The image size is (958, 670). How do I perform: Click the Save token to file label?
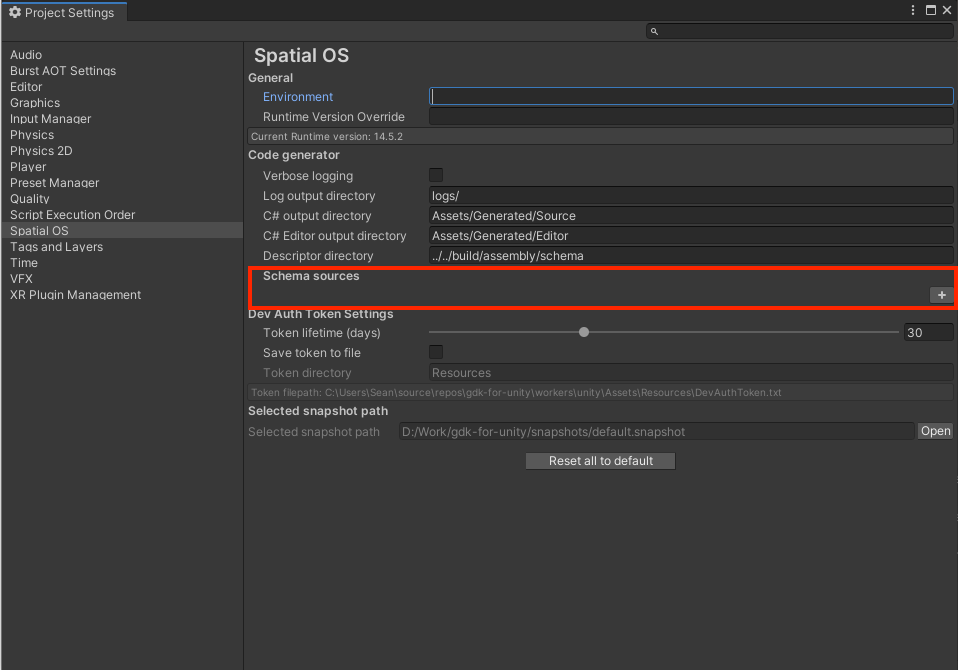[x=312, y=352]
